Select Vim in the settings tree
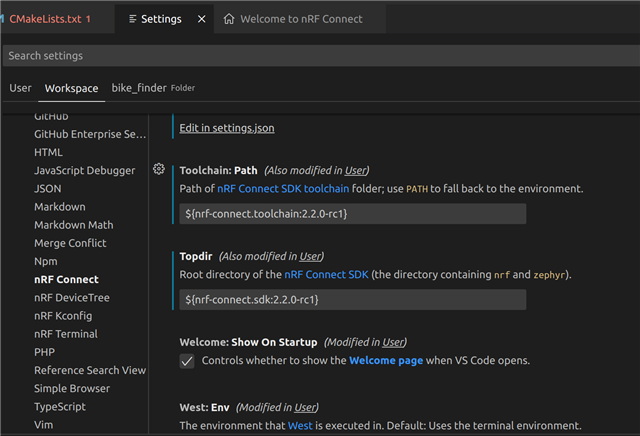This screenshot has height=436, width=640. point(44,425)
